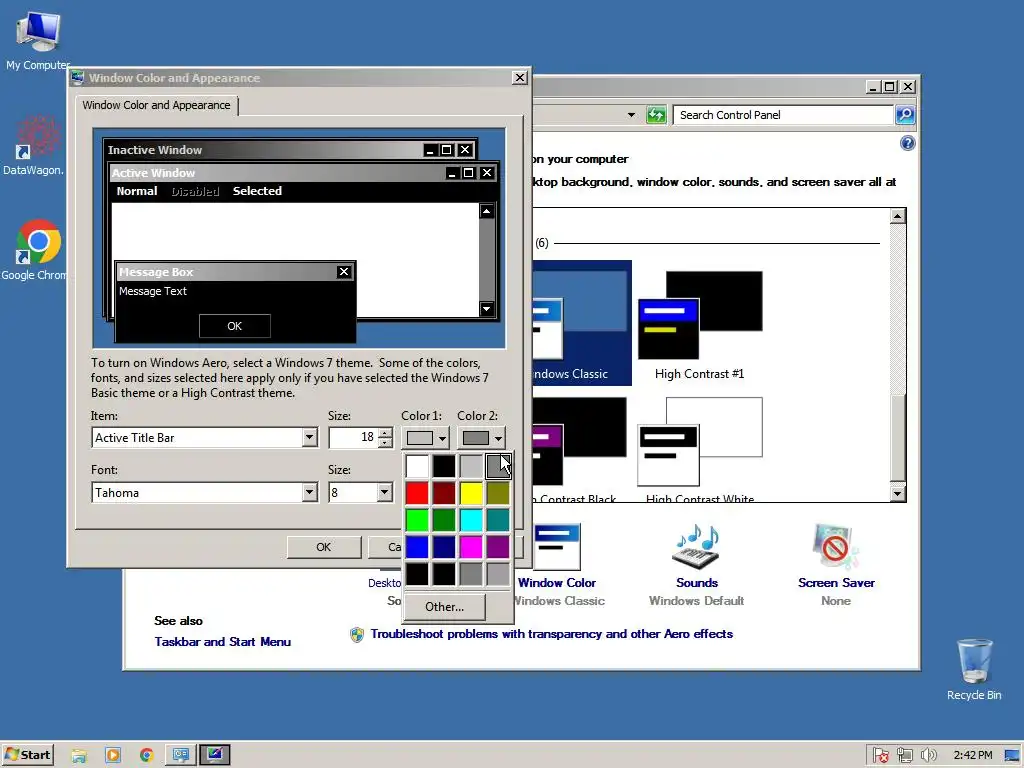Launch Google Chrome from the desktop
This screenshot has width=1024, height=768.
click(36, 250)
